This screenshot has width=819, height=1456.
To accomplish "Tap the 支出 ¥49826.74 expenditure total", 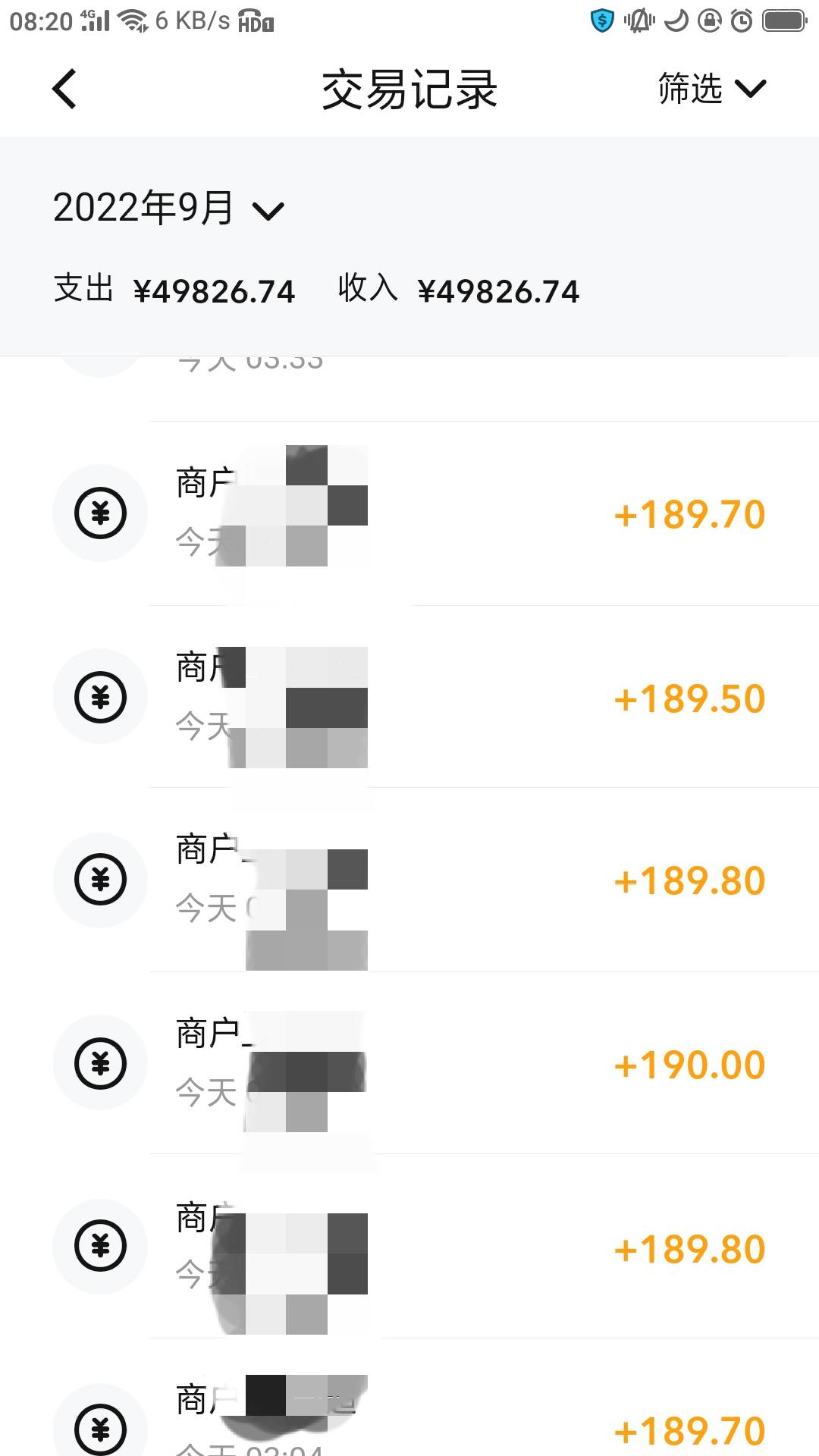I will [174, 290].
